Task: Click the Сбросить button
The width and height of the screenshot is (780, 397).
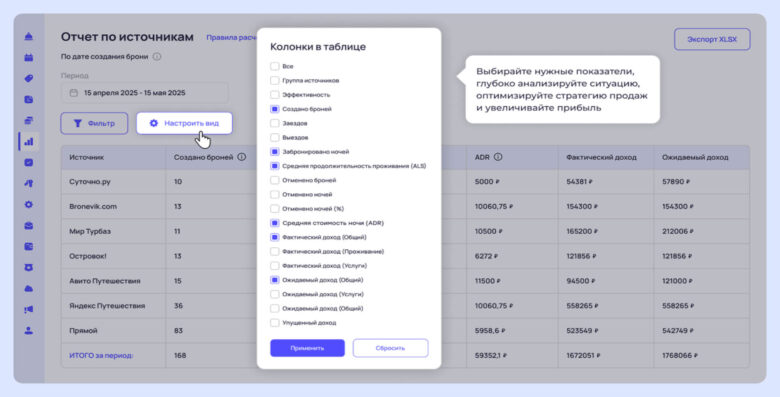Action: [390, 348]
